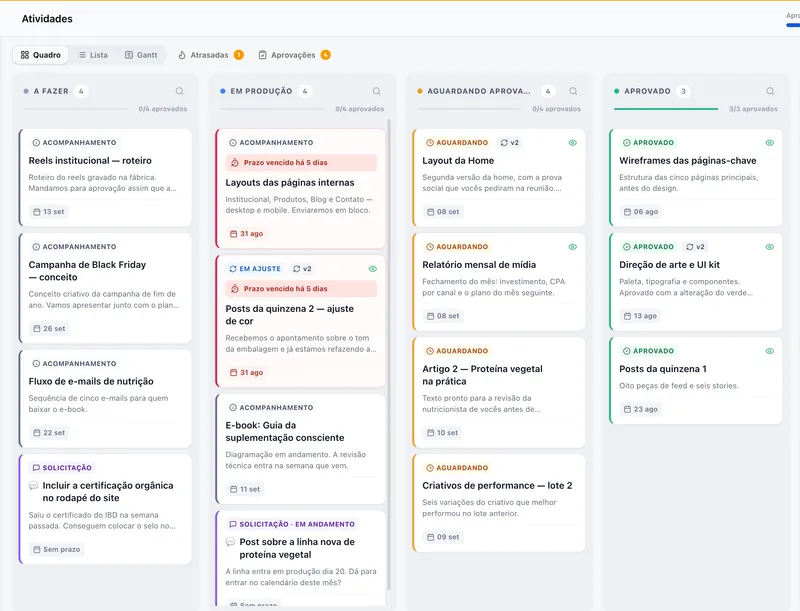Click the v2 version icon on Layout da Home

510,143
